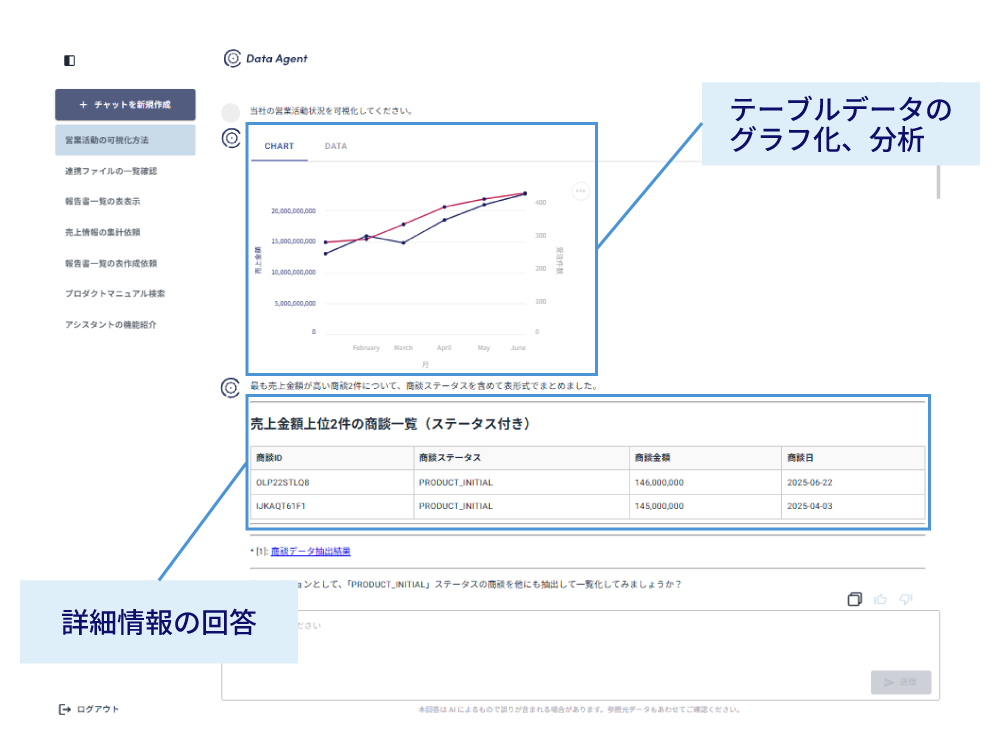Open the chart options ellipsis menu
The width and height of the screenshot is (1000, 755).
580,190
